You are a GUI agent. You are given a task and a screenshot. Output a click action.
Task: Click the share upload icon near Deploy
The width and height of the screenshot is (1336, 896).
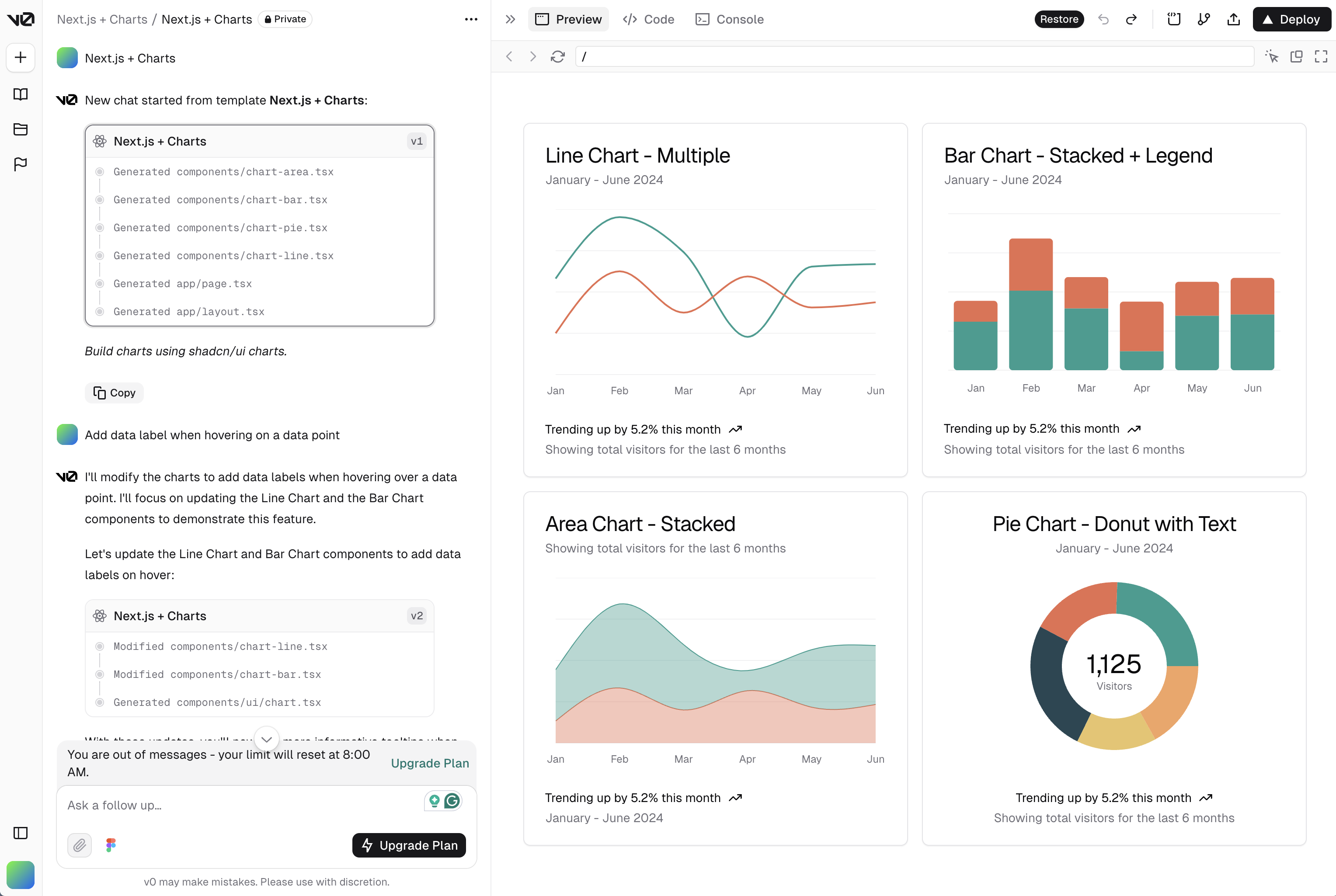click(1233, 19)
